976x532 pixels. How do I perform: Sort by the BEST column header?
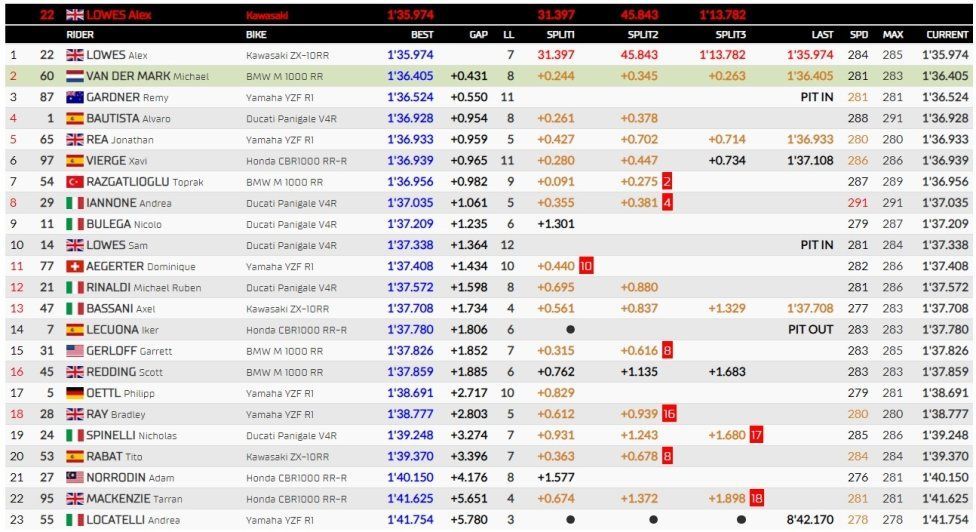(422, 35)
